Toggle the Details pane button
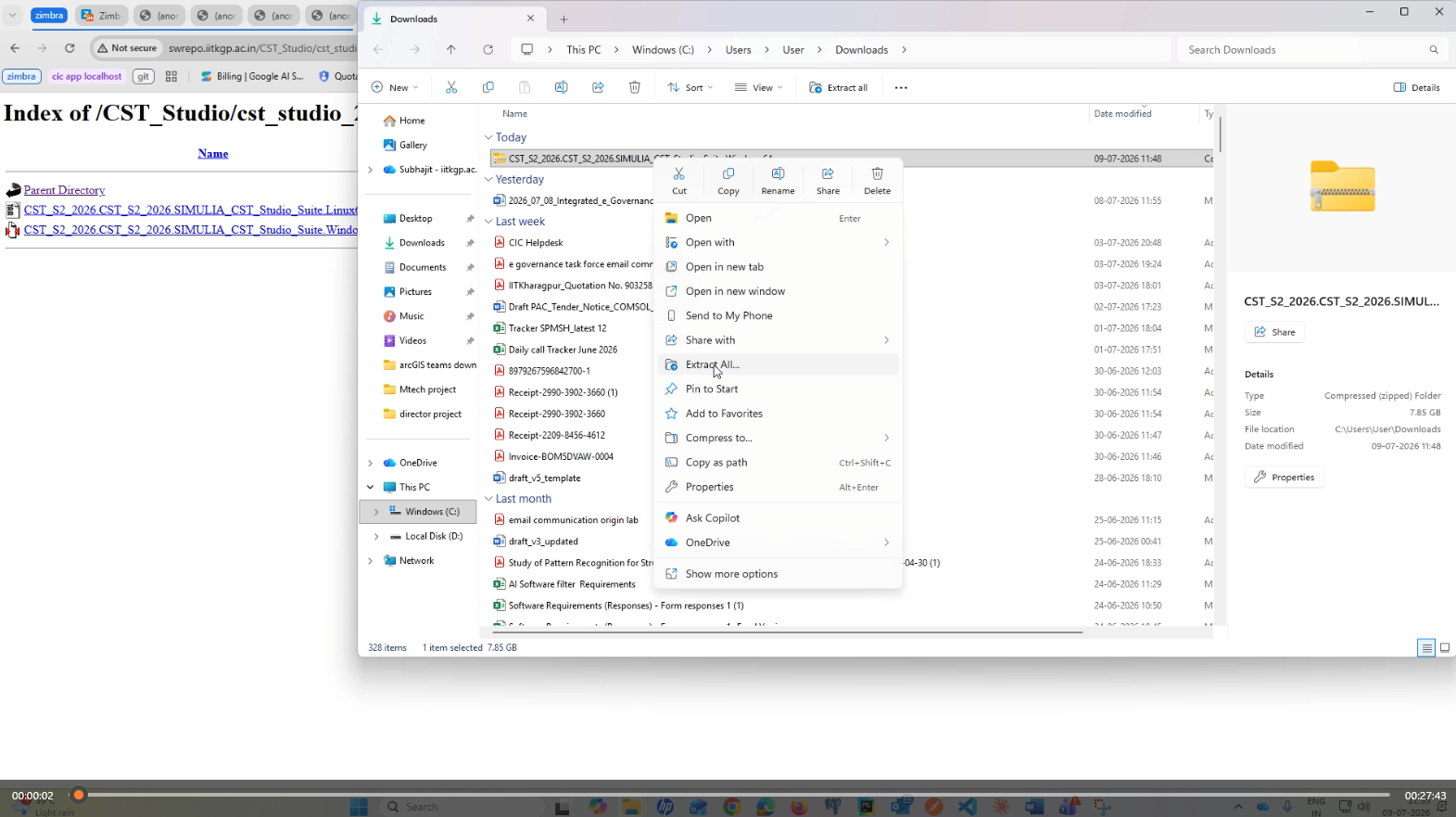The height and width of the screenshot is (817, 1456). [1417, 87]
